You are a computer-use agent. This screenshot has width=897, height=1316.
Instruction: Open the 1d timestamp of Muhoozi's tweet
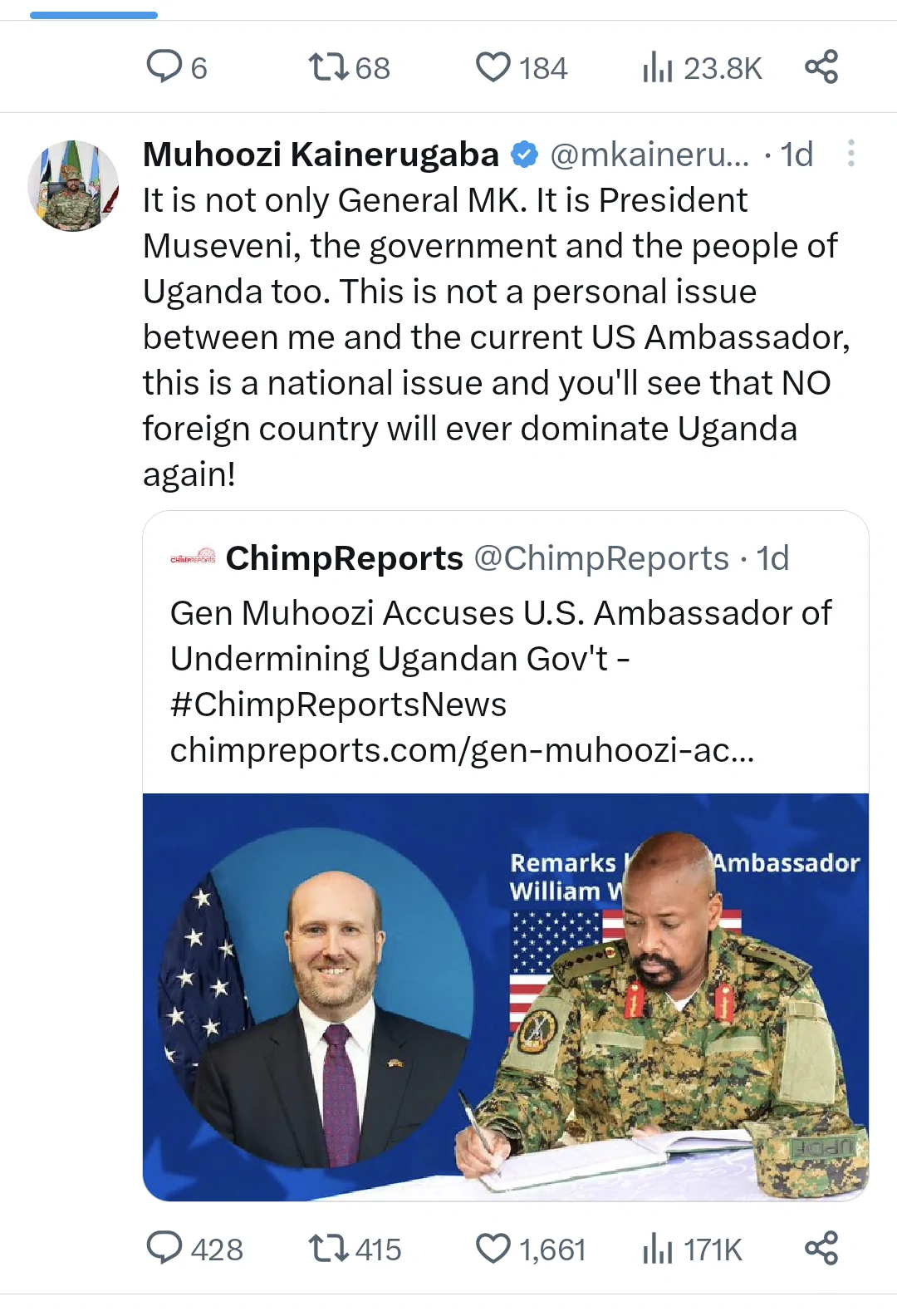(x=797, y=155)
